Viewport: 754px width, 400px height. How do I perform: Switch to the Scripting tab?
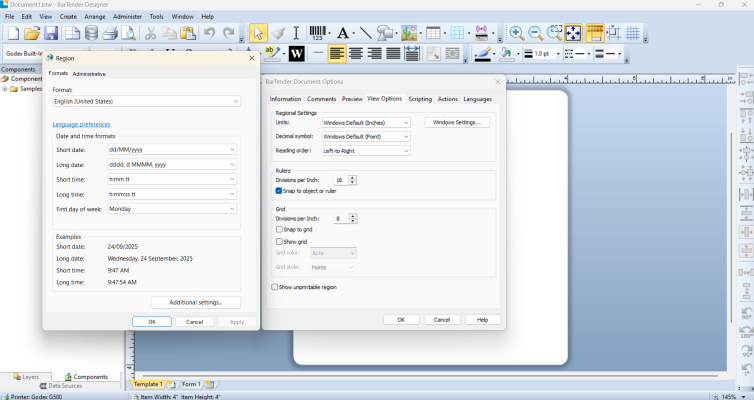[420, 99]
